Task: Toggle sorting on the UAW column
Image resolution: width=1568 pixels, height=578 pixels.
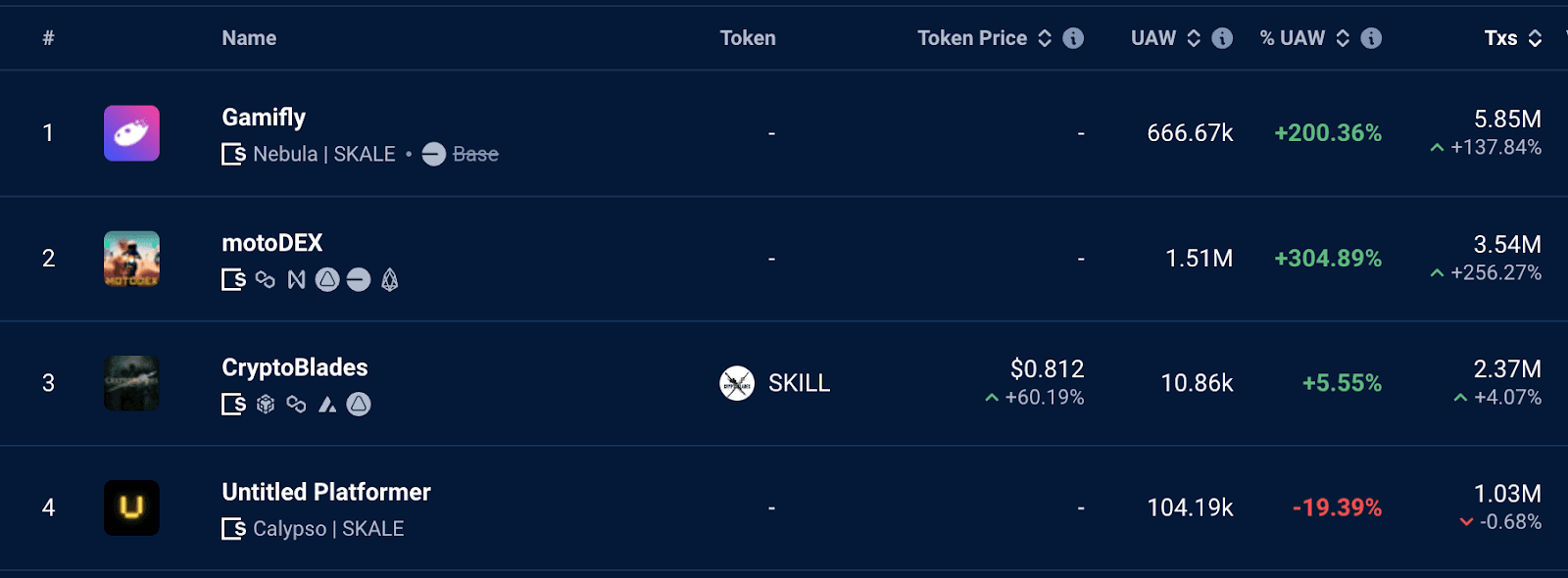Action: click(1192, 37)
